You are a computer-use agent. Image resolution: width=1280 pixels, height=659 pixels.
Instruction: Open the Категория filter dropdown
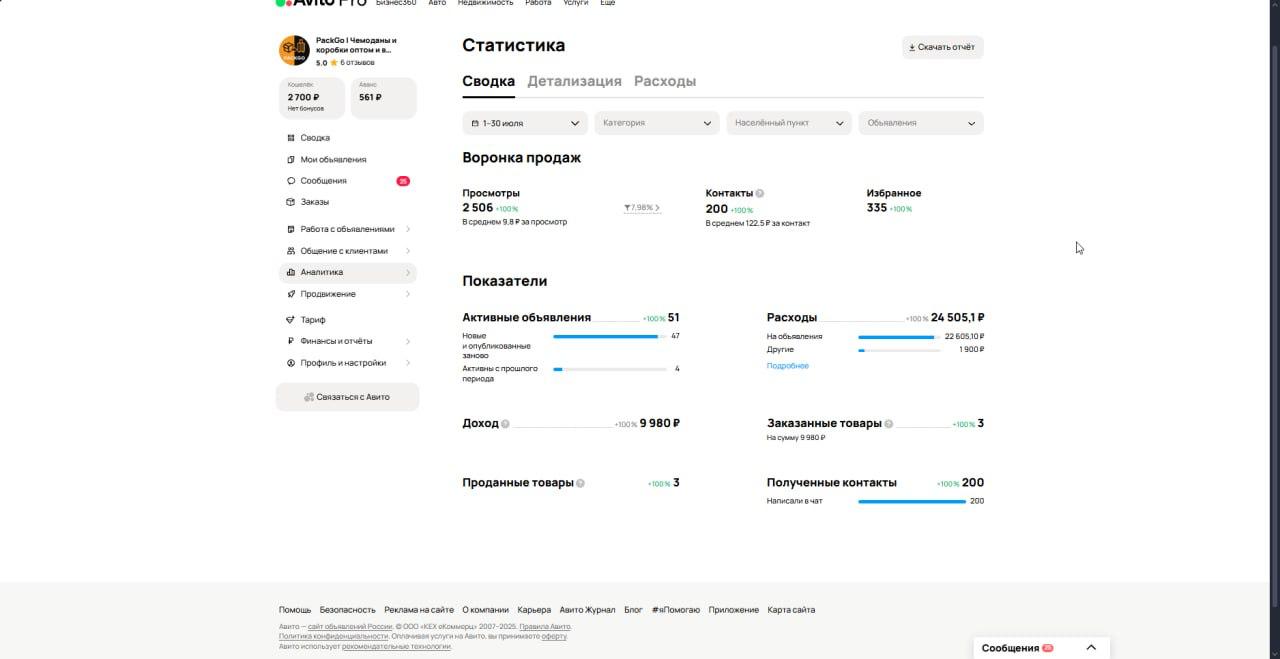click(x=656, y=123)
